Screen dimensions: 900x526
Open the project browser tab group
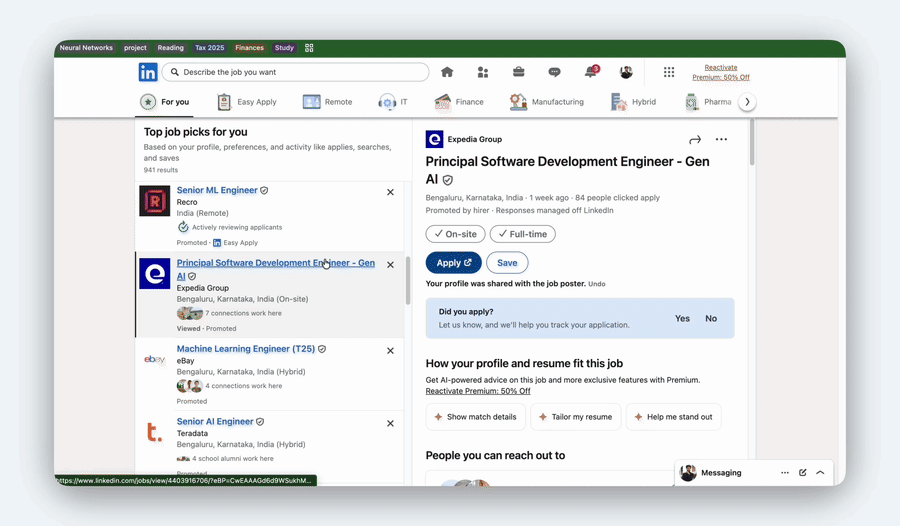(135, 48)
